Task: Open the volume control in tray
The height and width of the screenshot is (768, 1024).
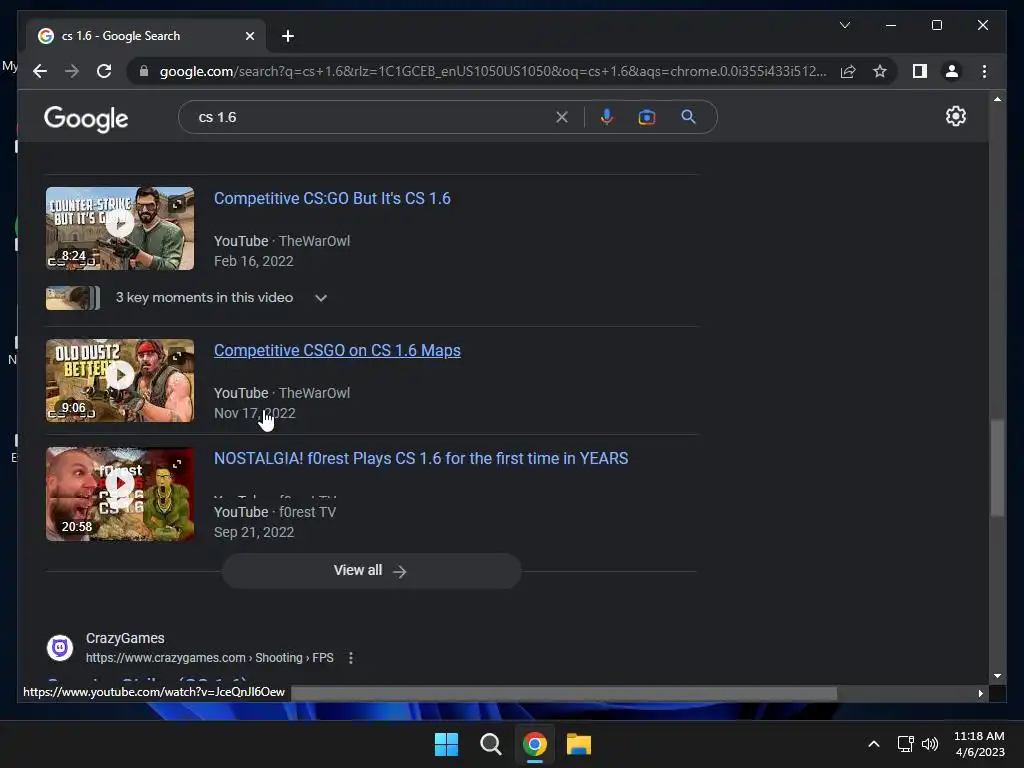Action: 930,744
